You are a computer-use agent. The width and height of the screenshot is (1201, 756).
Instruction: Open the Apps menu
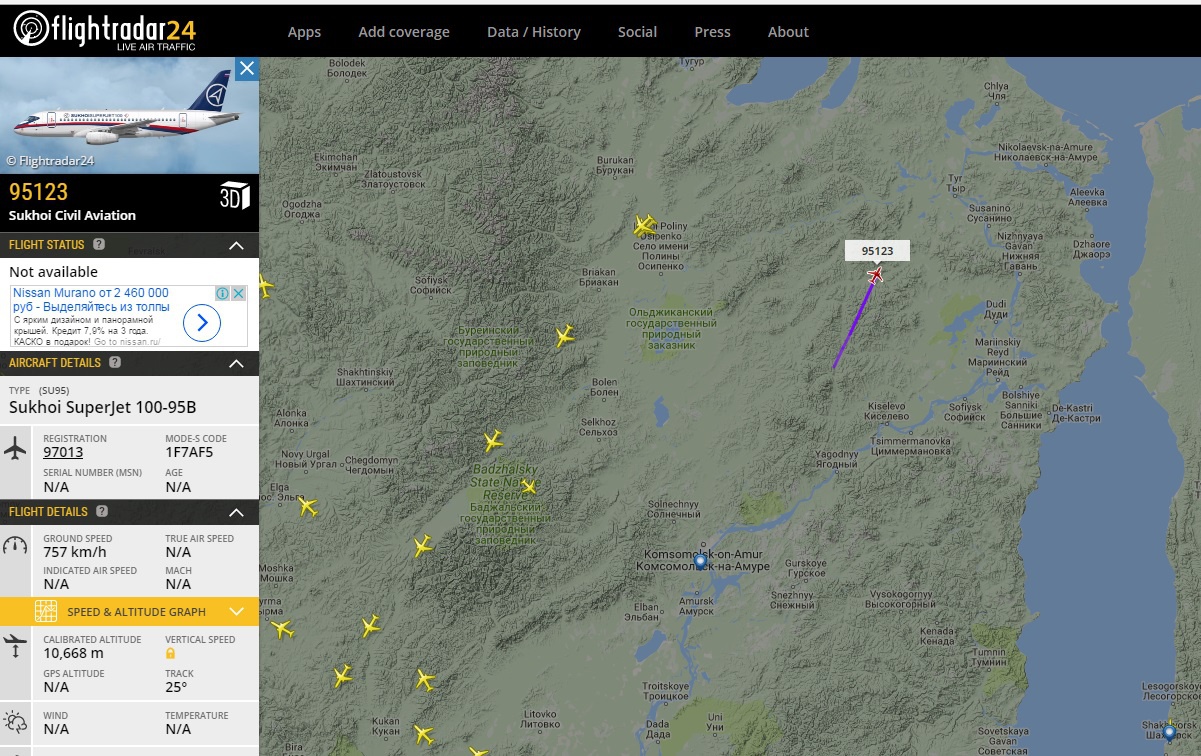tap(304, 32)
